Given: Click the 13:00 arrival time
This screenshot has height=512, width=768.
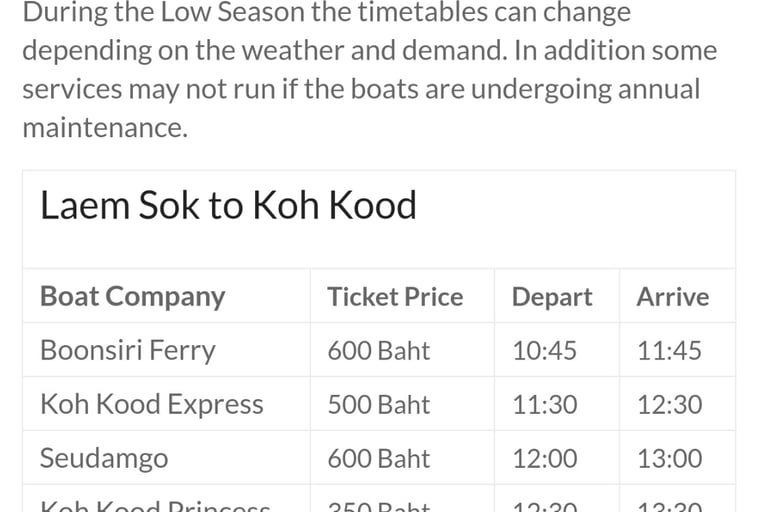Looking at the screenshot, I should [x=669, y=459].
